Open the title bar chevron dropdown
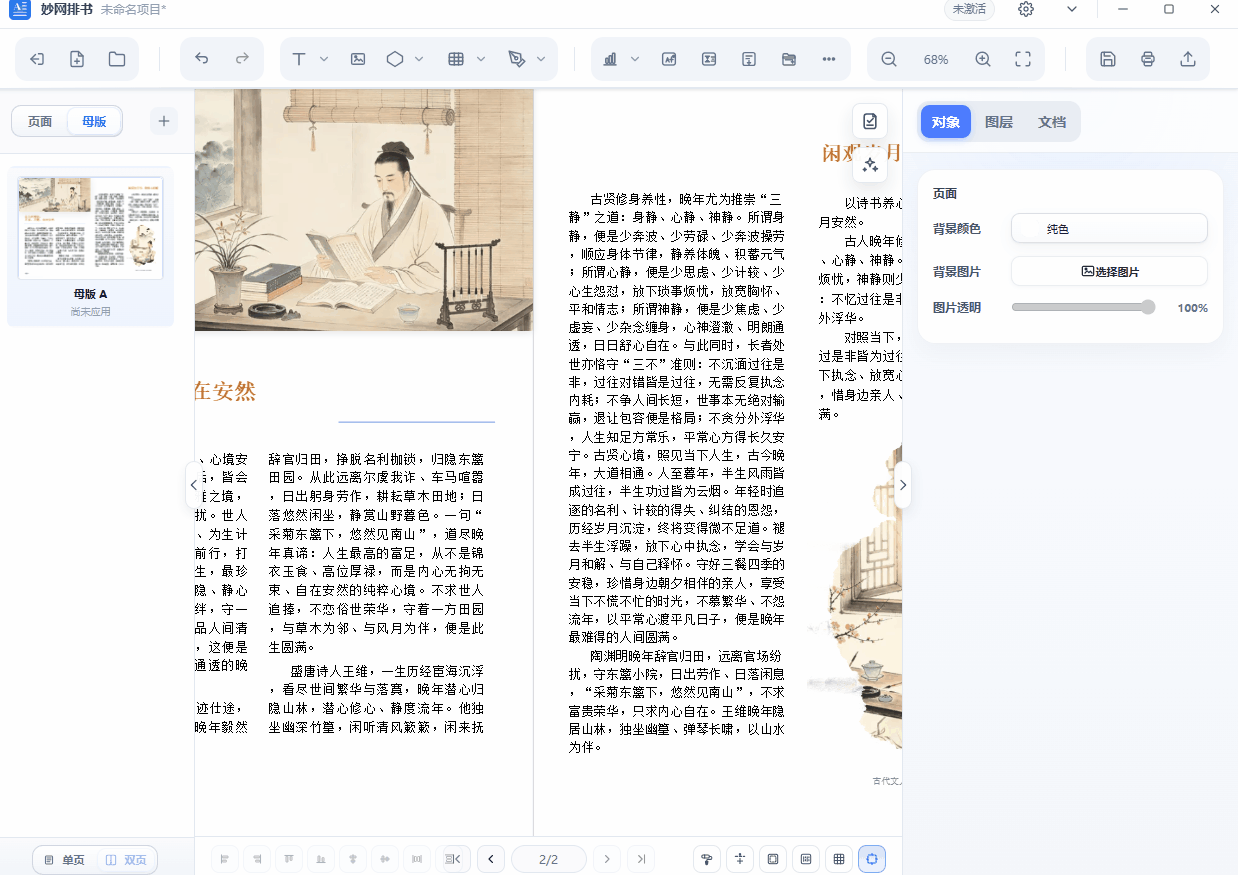This screenshot has width=1238, height=875. tap(1072, 9)
